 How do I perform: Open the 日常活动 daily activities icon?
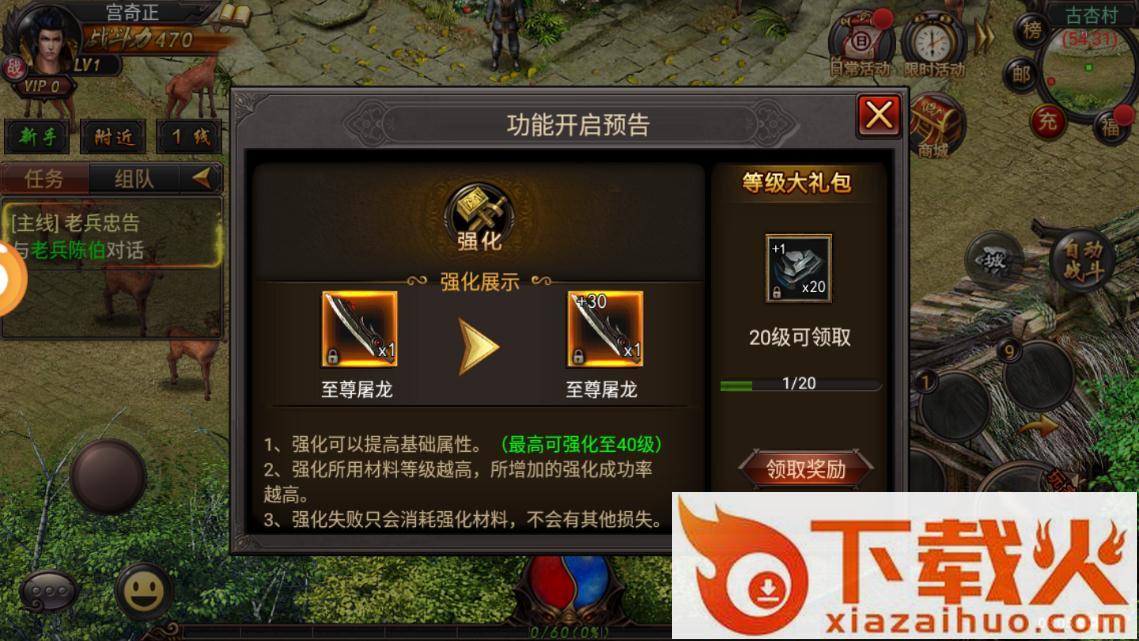tap(861, 44)
